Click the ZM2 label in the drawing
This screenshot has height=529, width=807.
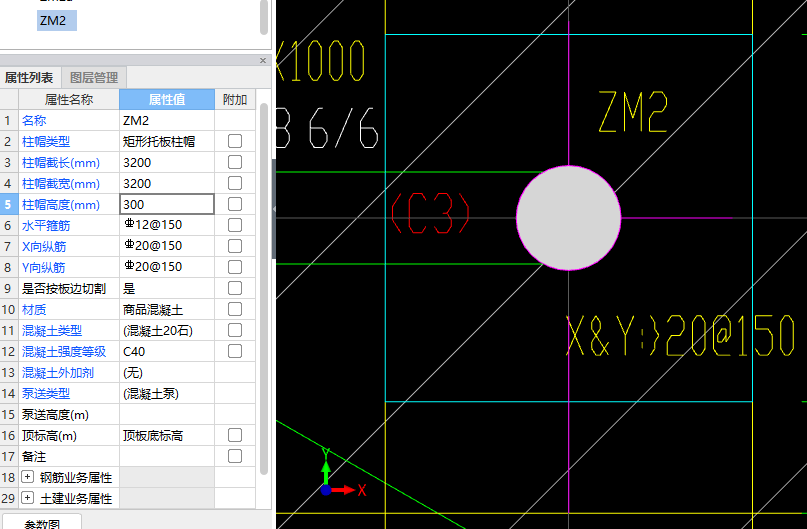pyautogui.click(x=634, y=112)
